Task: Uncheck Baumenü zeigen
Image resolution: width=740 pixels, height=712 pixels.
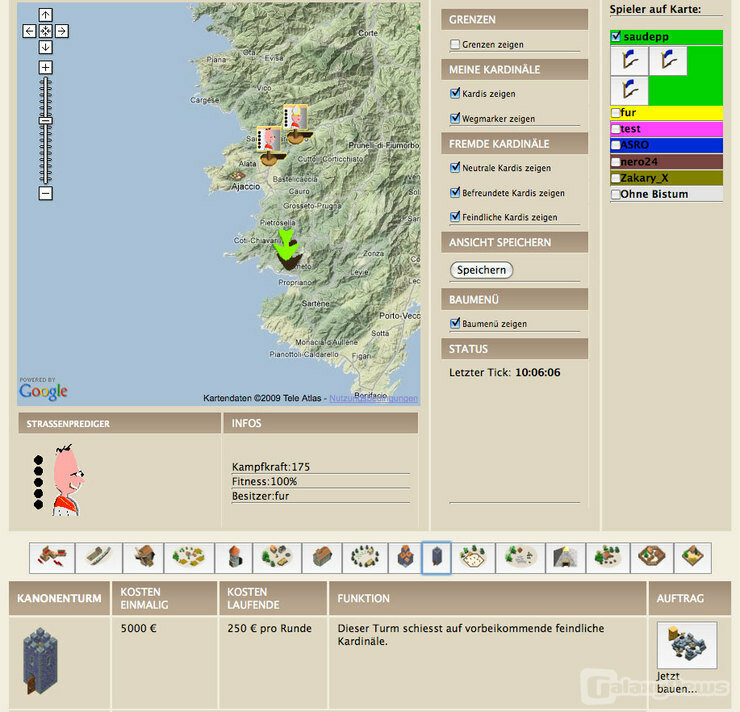Action: pyautogui.click(x=455, y=324)
